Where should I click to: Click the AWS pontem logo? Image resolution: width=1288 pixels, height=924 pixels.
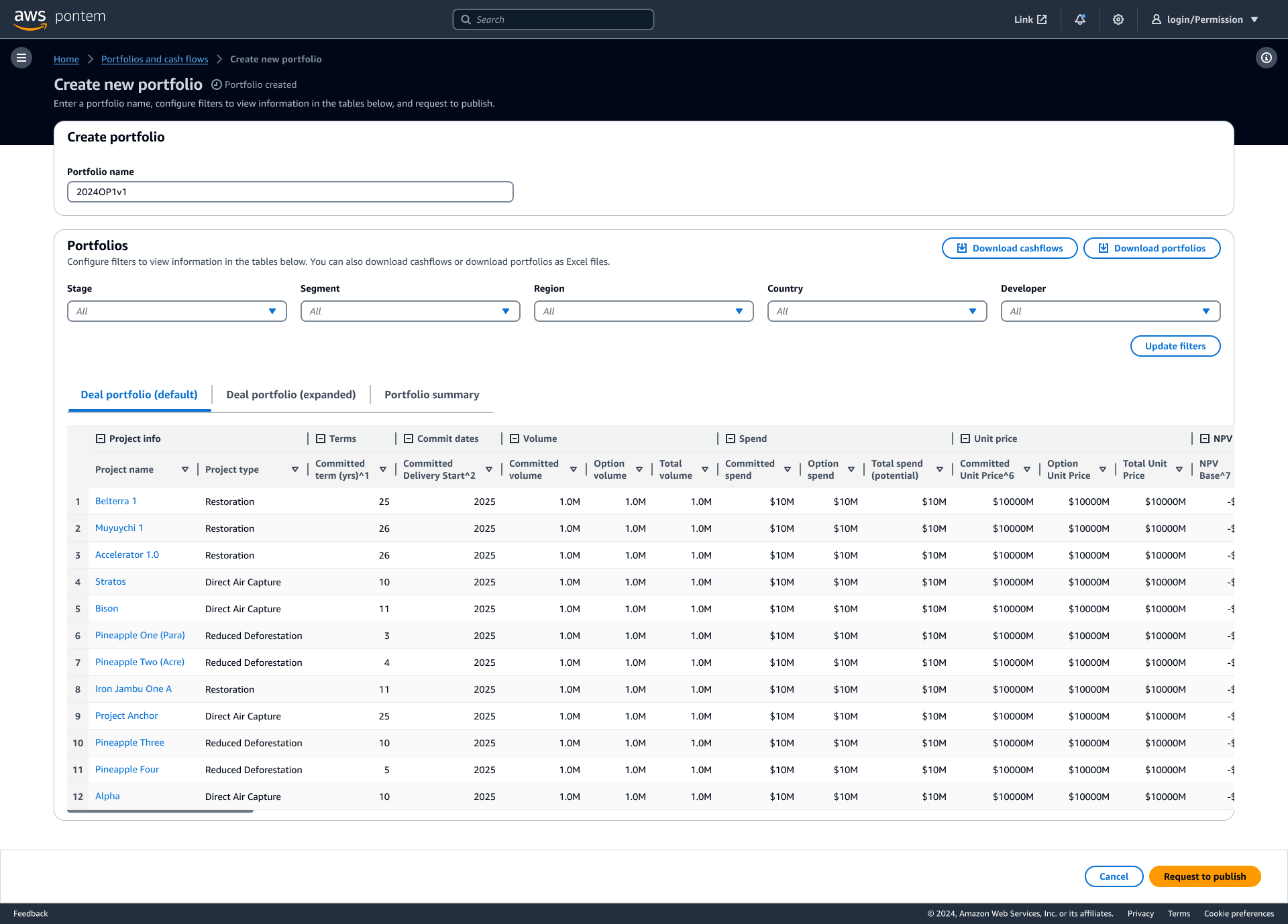60,19
